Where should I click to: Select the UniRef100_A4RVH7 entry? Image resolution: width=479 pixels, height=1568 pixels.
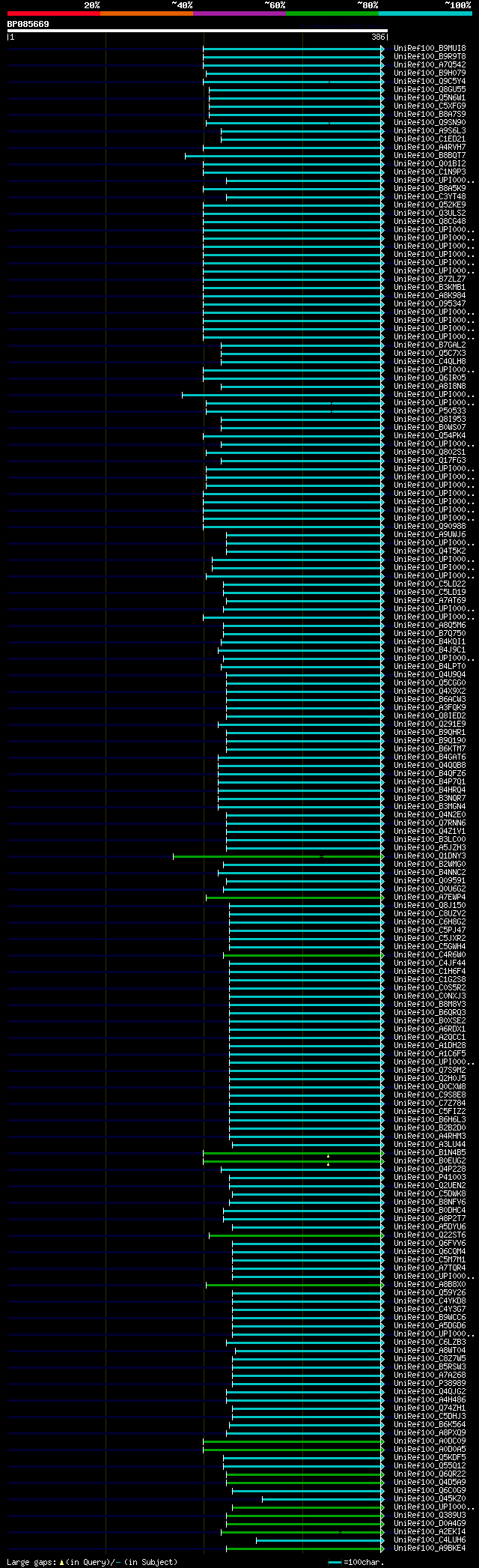click(x=430, y=148)
